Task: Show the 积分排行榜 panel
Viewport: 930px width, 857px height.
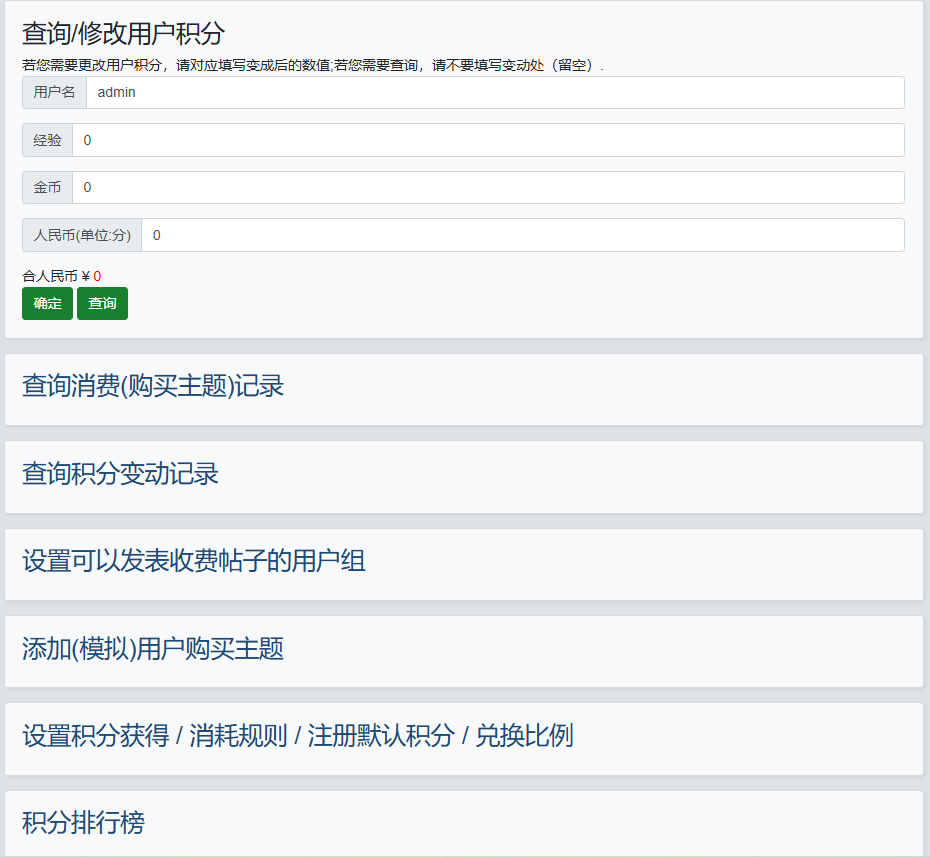Action: [83, 823]
